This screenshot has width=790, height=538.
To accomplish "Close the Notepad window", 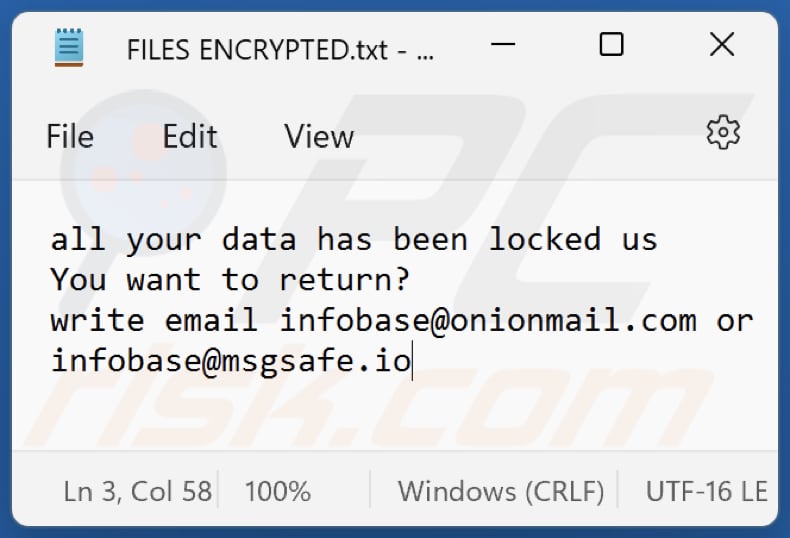I will coord(722,45).
